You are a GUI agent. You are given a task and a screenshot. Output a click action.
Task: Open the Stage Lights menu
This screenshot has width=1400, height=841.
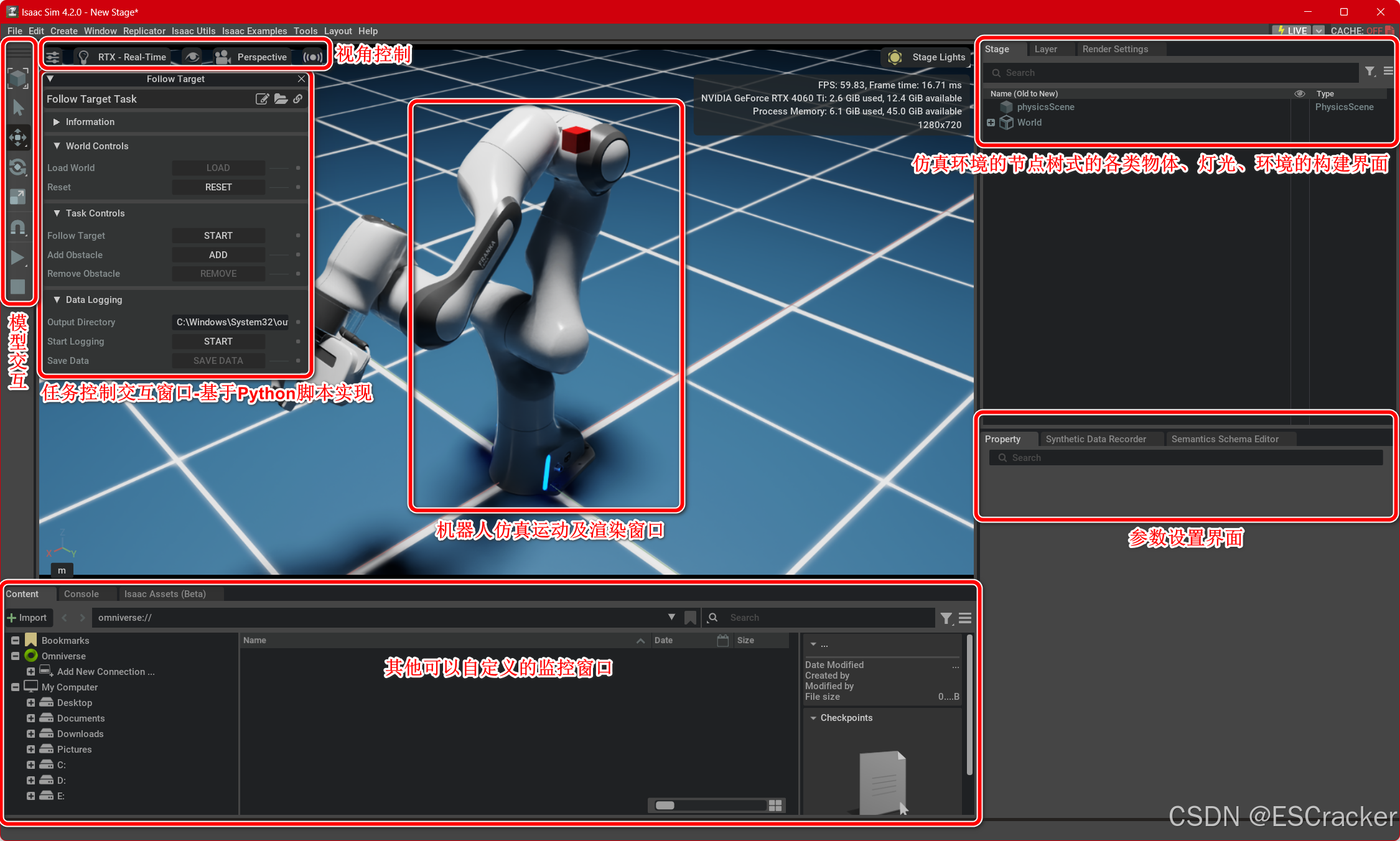point(927,57)
